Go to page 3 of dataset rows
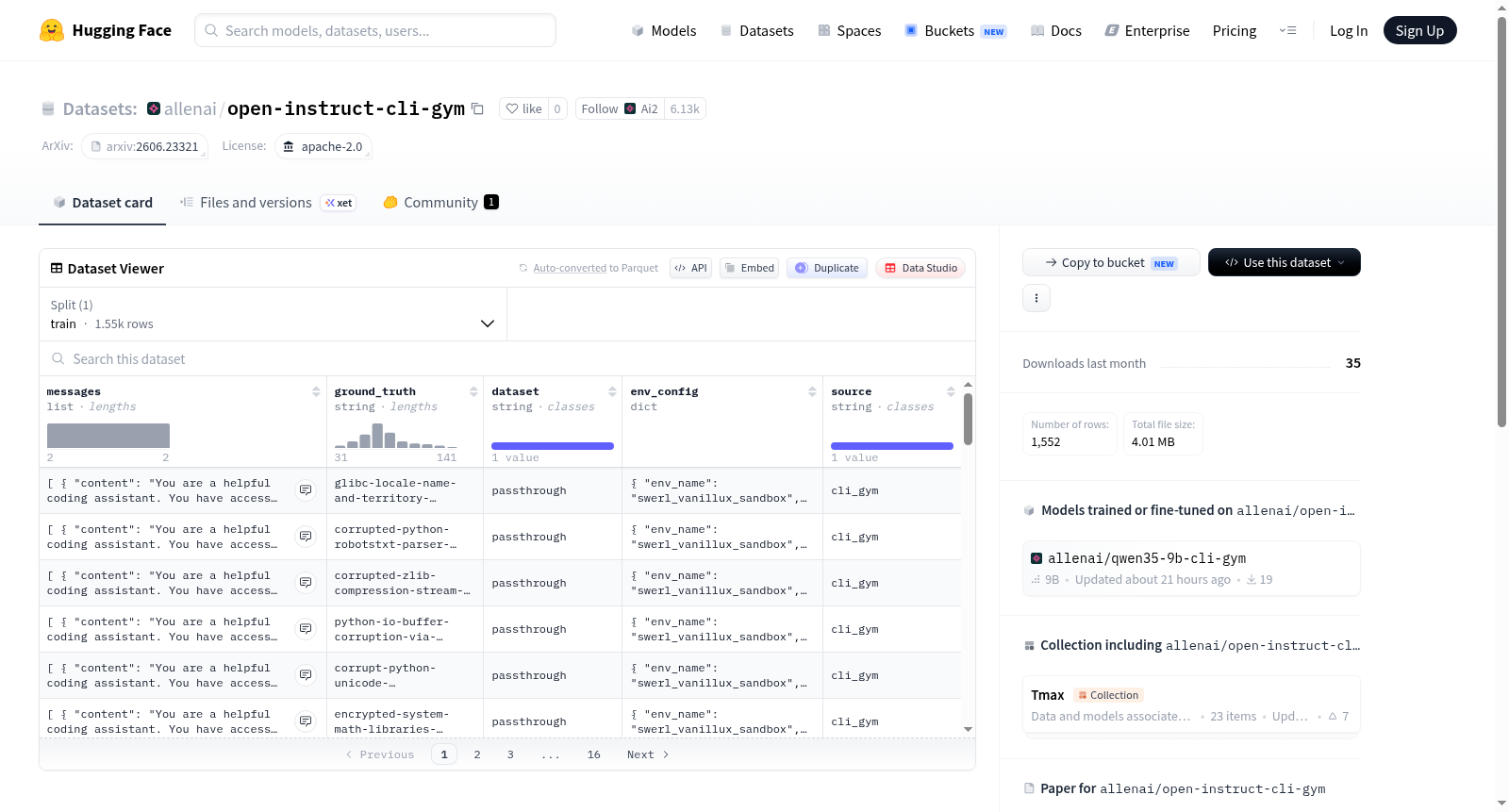1509x812 pixels. 510,754
